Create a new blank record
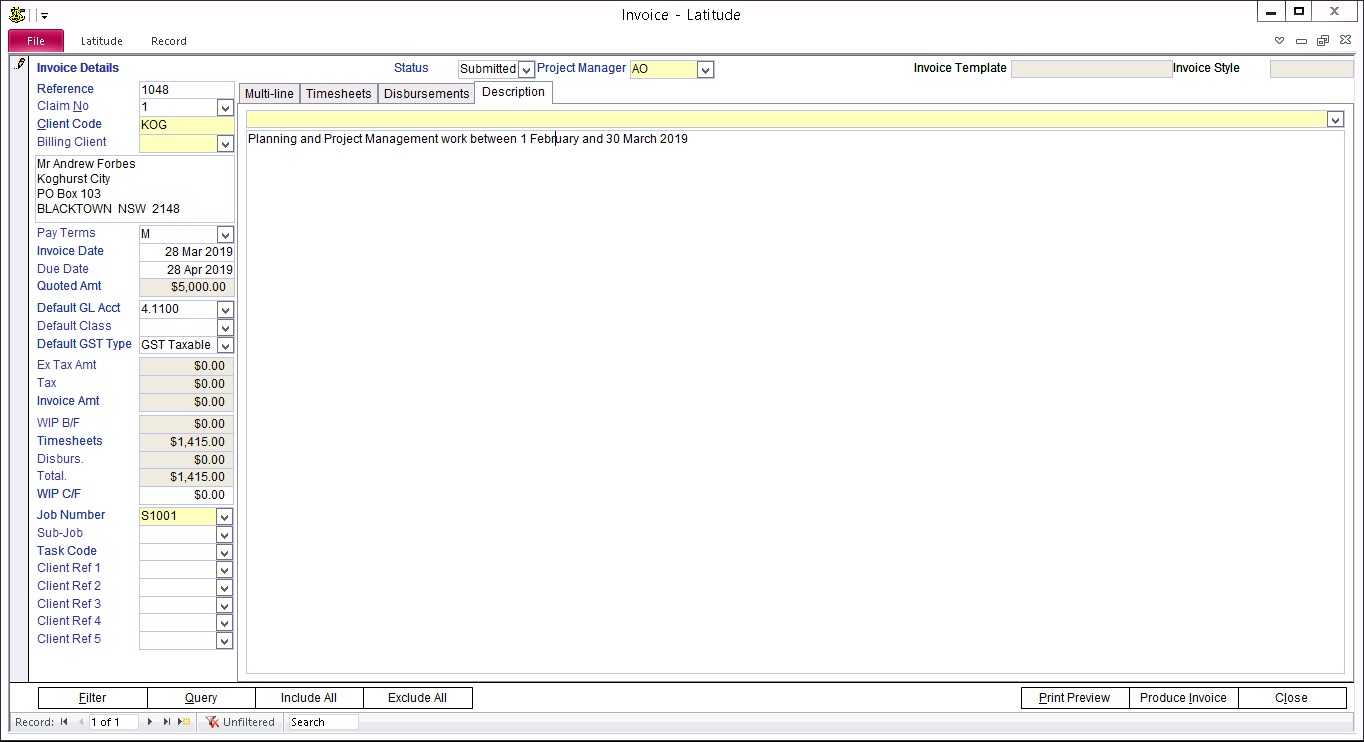This screenshot has height=742, width=1364. [x=184, y=722]
